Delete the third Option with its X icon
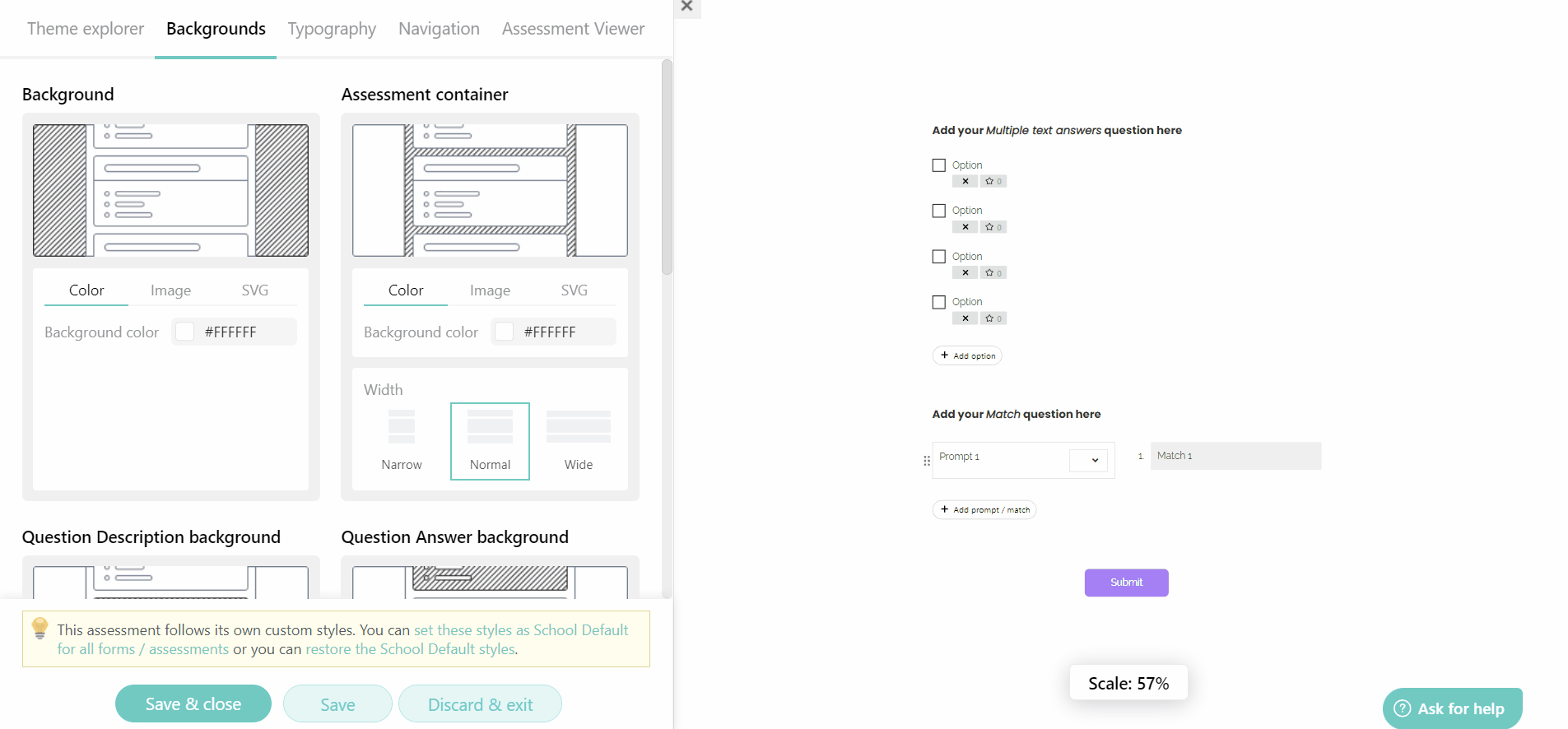The width and height of the screenshot is (1568, 729). pyautogui.click(x=965, y=272)
